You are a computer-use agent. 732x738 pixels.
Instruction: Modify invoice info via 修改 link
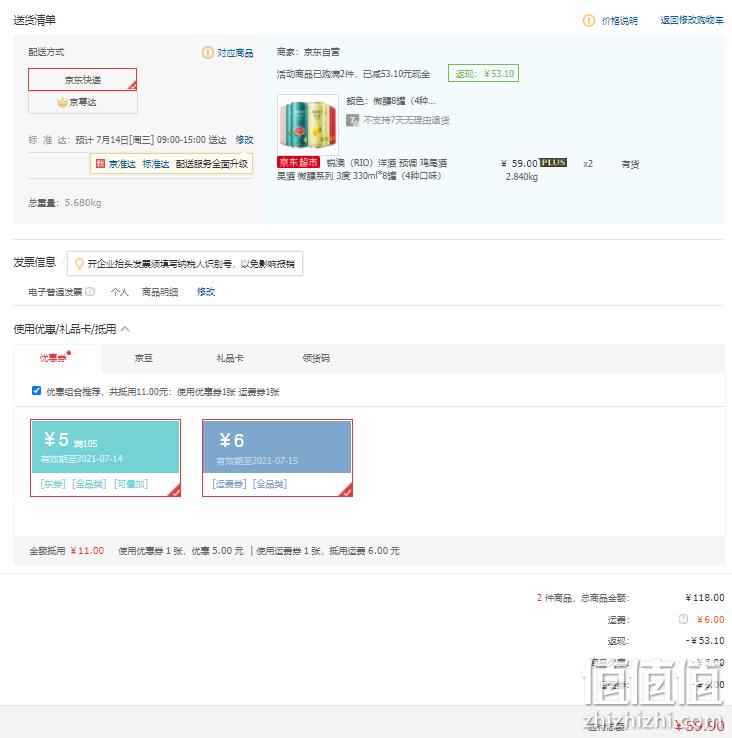pyautogui.click(x=206, y=292)
